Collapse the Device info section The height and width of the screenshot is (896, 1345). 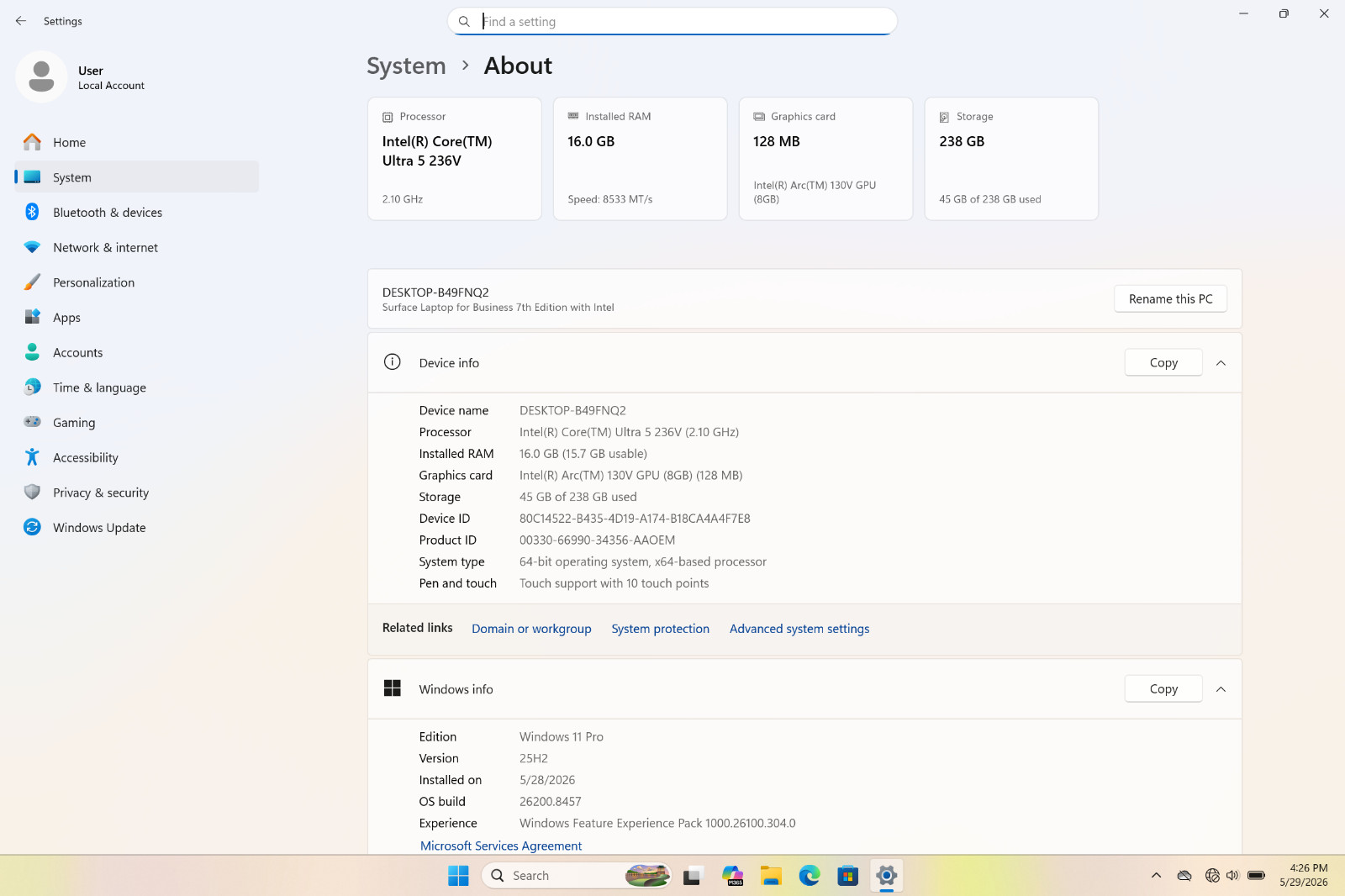point(1221,363)
